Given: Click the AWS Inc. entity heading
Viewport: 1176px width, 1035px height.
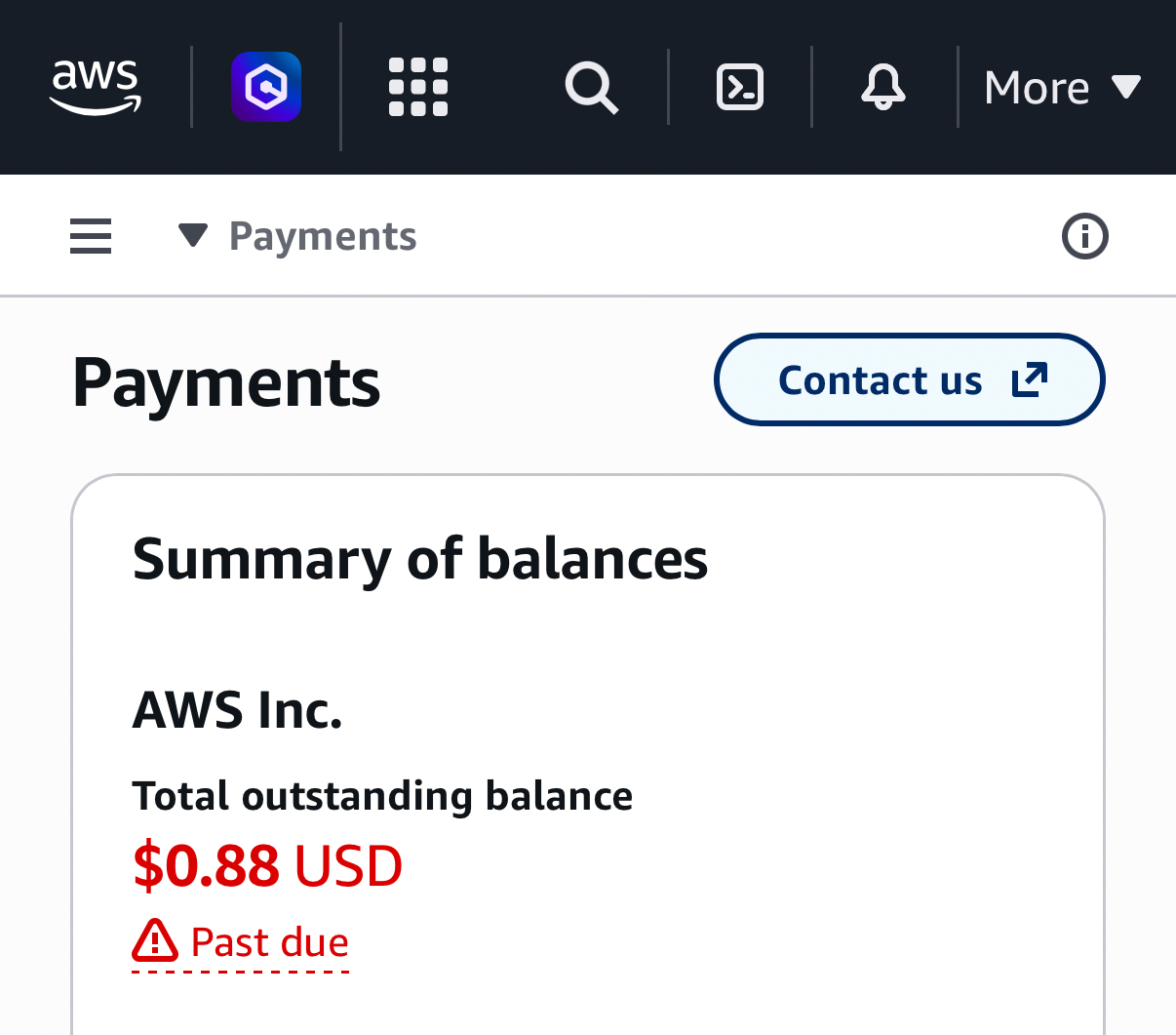Looking at the screenshot, I should tap(237, 709).
